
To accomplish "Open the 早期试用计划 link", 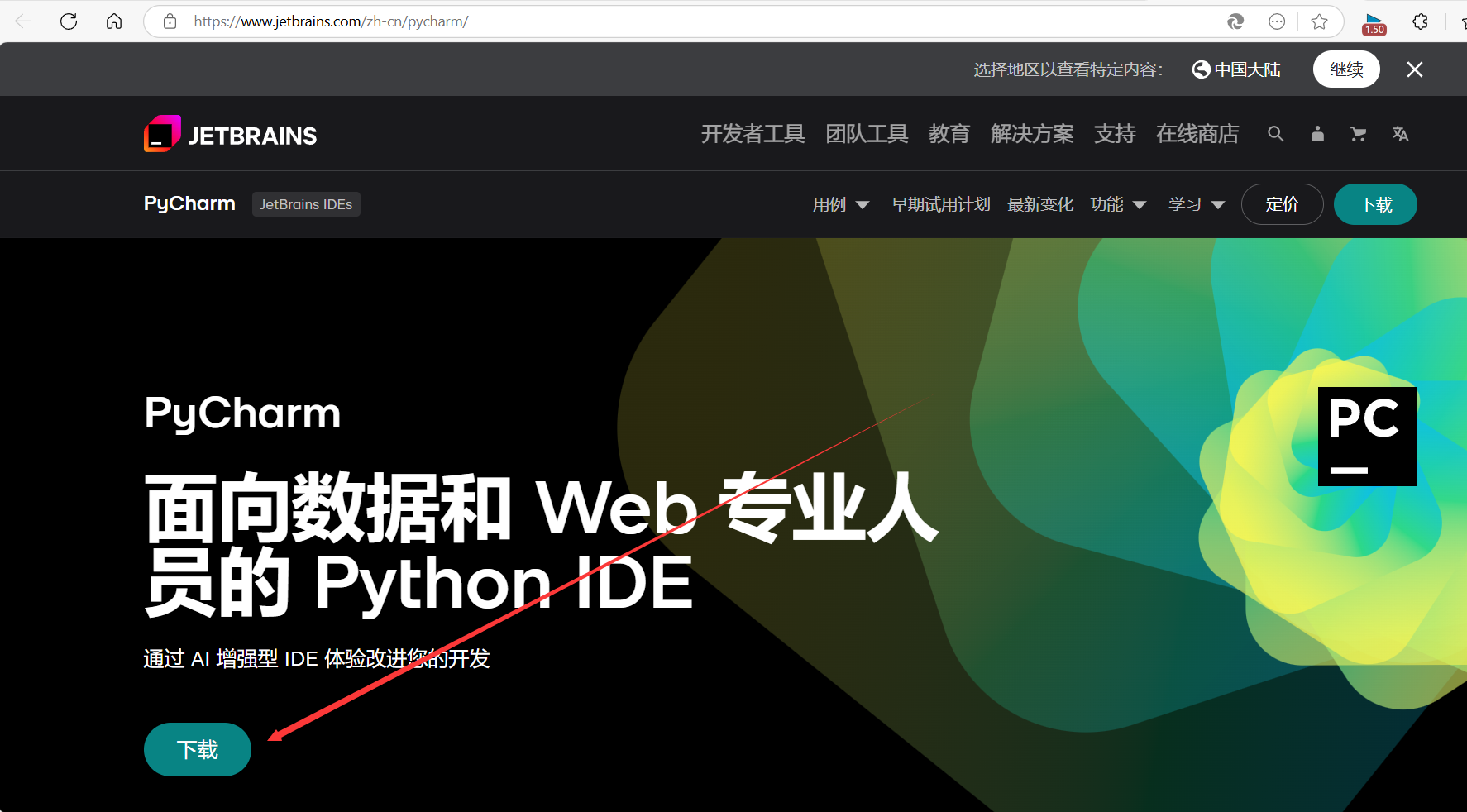I will [940, 204].
